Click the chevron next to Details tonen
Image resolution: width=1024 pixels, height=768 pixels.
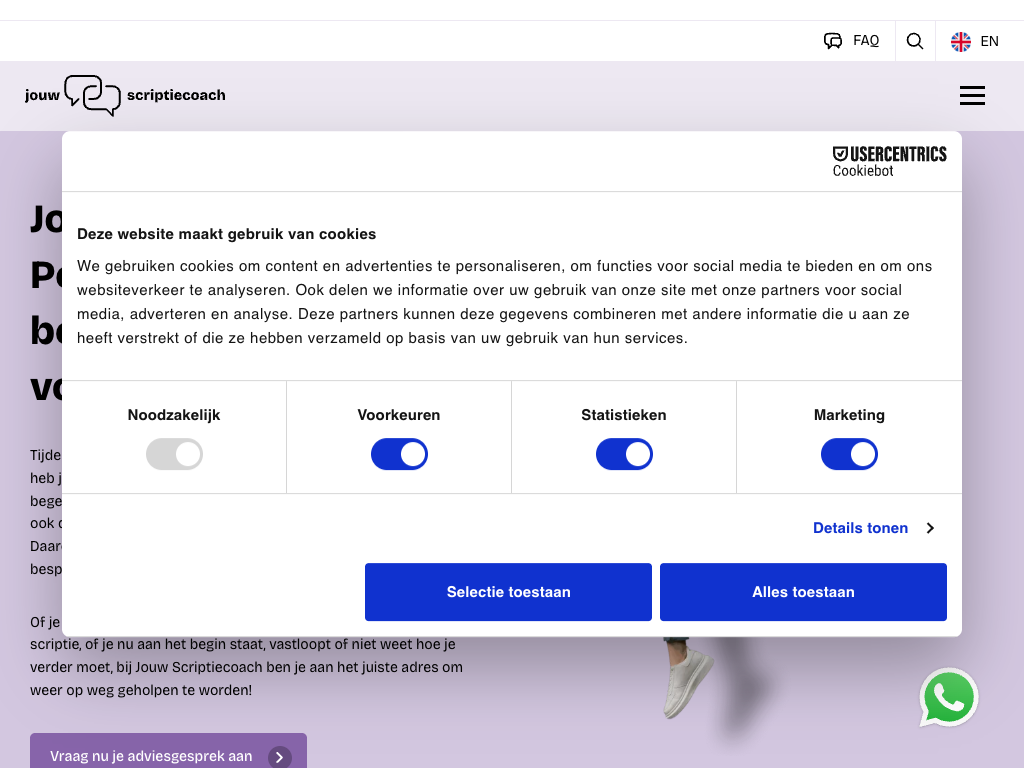[930, 528]
